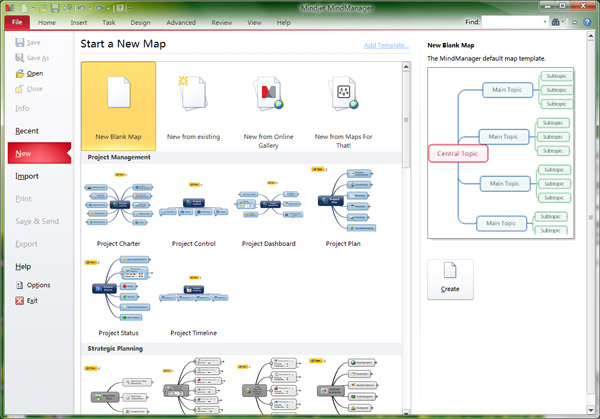Open the Undo history dropdown arrow

click(90, 8)
